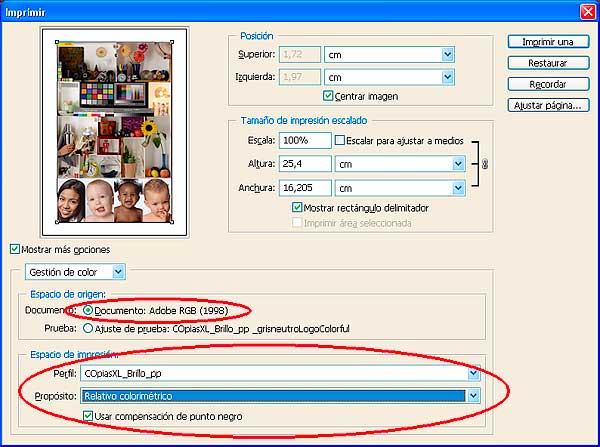Image resolution: width=600 pixels, height=447 pixels.
Task: Open the Superior units dropdown
Action: coord(447,55)
